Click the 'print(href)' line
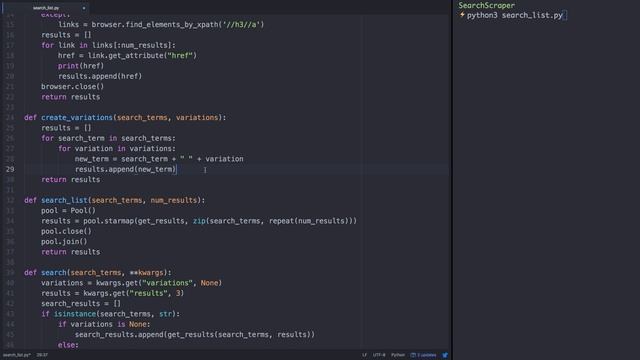Viewport: 640px width, 360px height. tap(81, 66)
